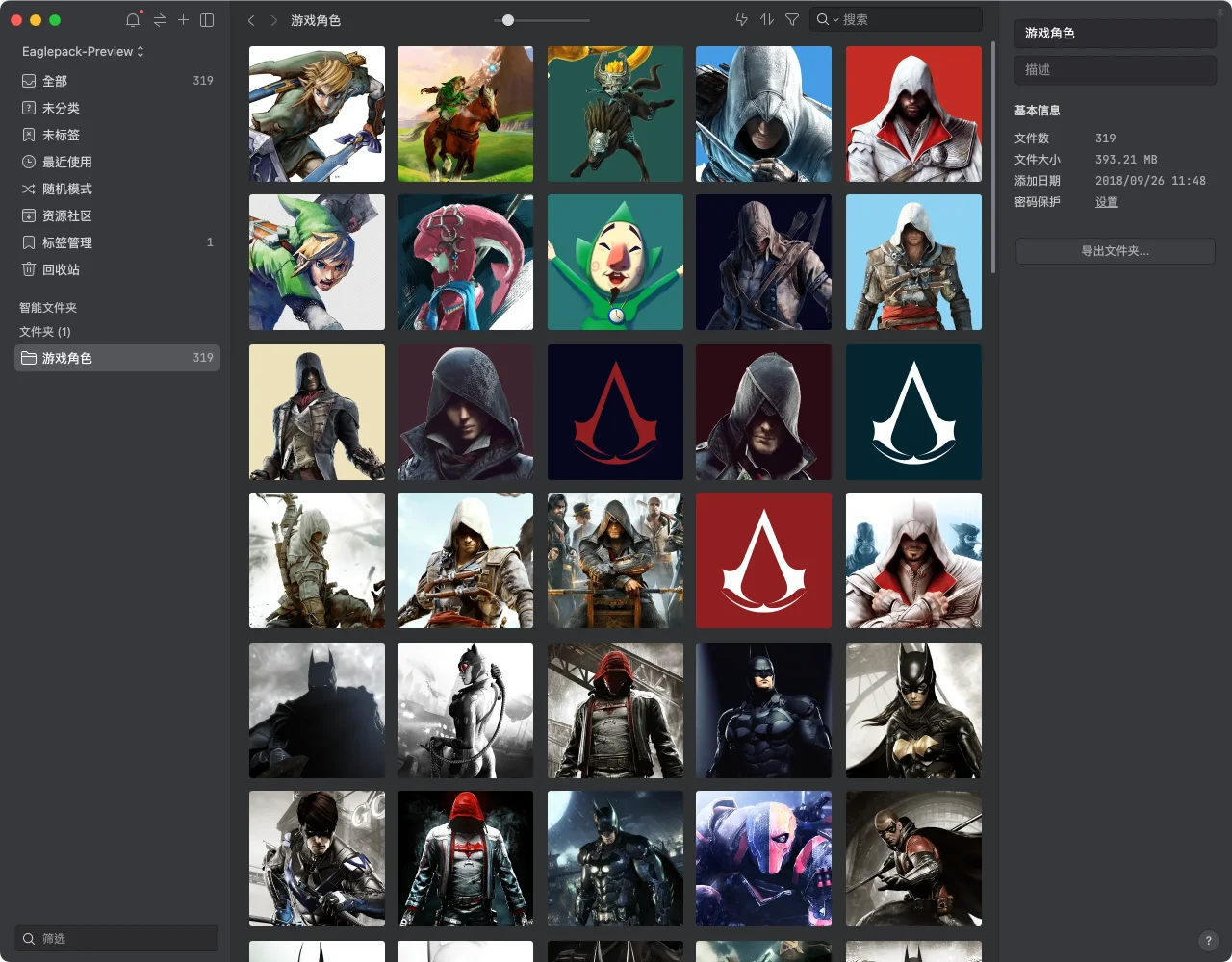Select the Deathstroke orange mask thumbnail
The height and width of the screenshot is (962, 1232).
[763, 858]
